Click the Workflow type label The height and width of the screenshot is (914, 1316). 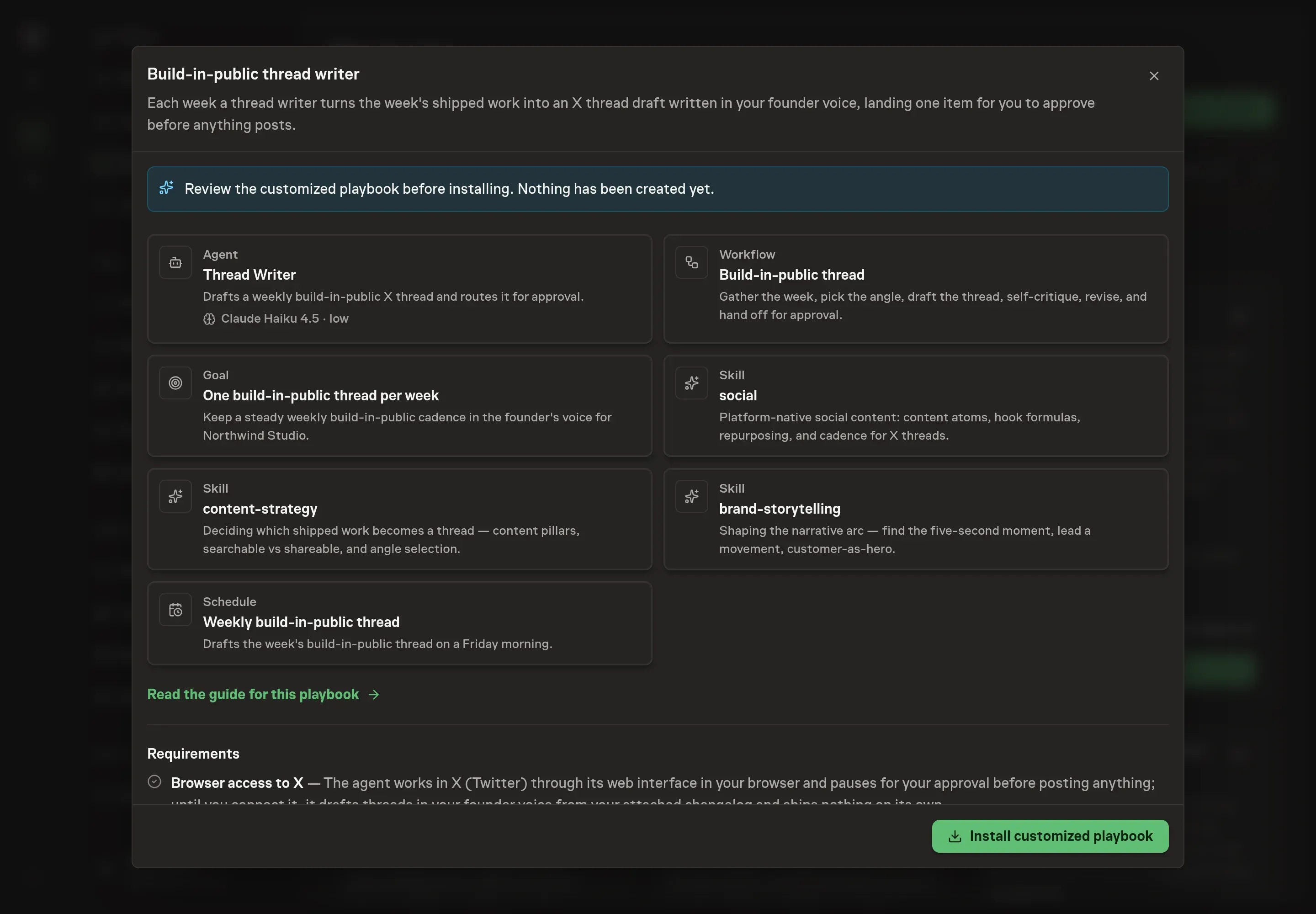coord(747,254)
